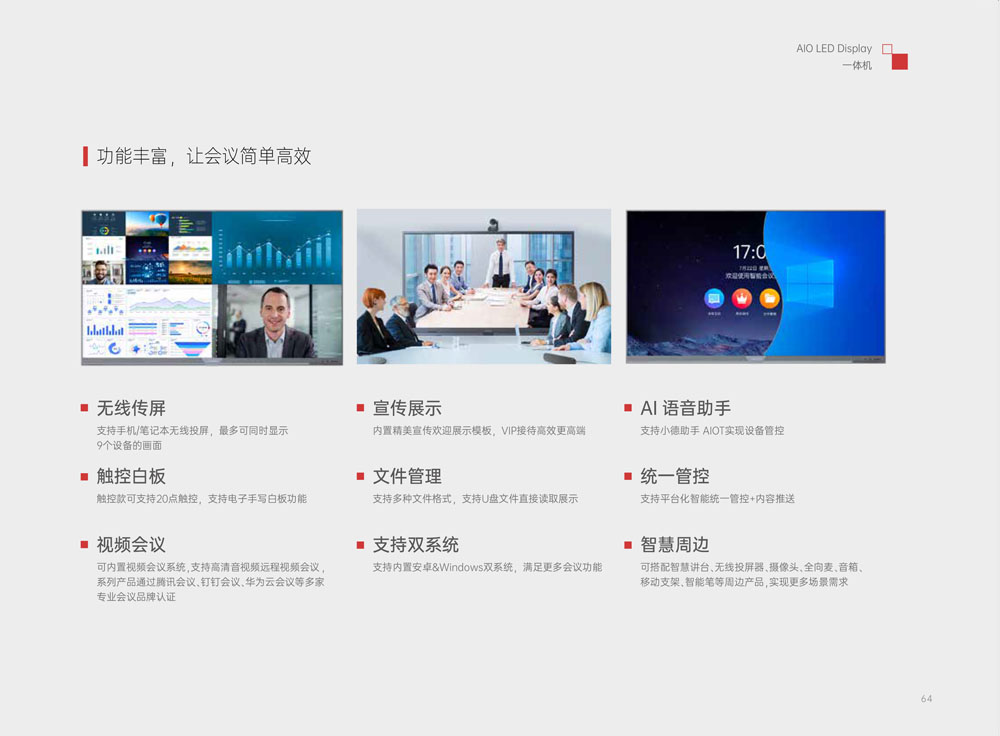Tap the blue whiteboard app icon
This screenshot has height=736, width=1000.
coord(714,298)
